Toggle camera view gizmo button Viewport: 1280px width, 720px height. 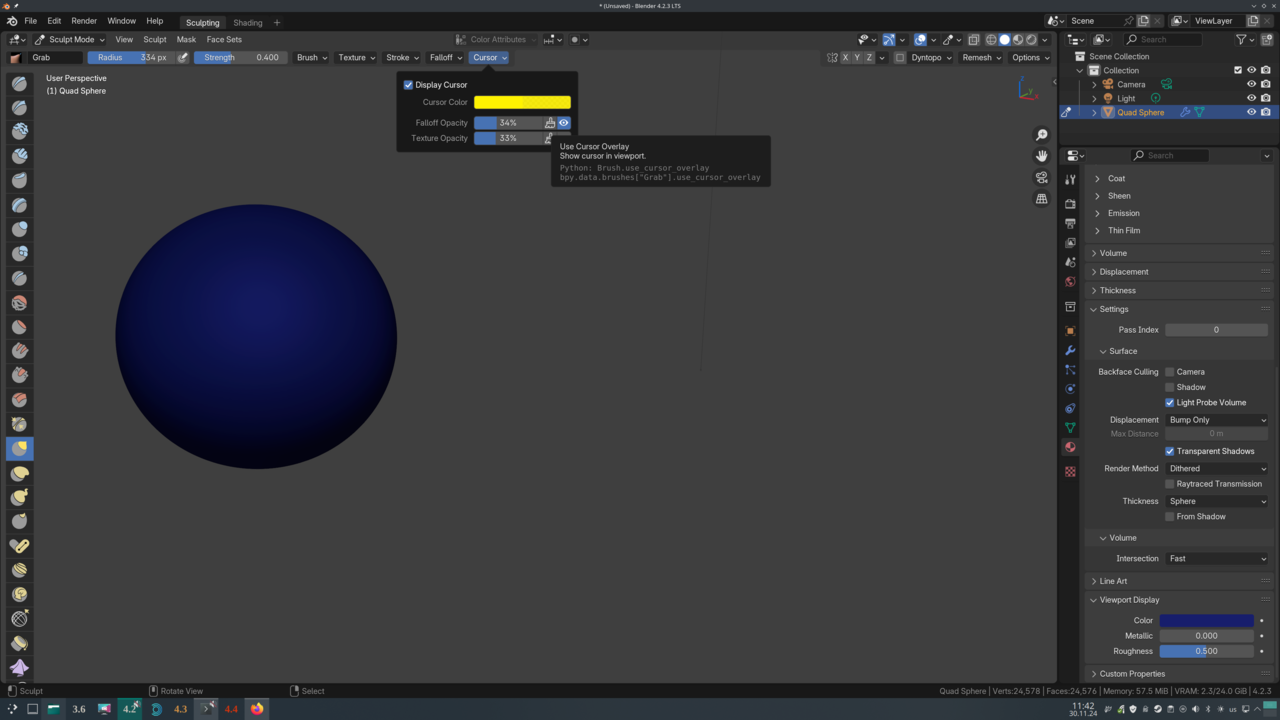pyautogui.click(x=1041, y=178)
